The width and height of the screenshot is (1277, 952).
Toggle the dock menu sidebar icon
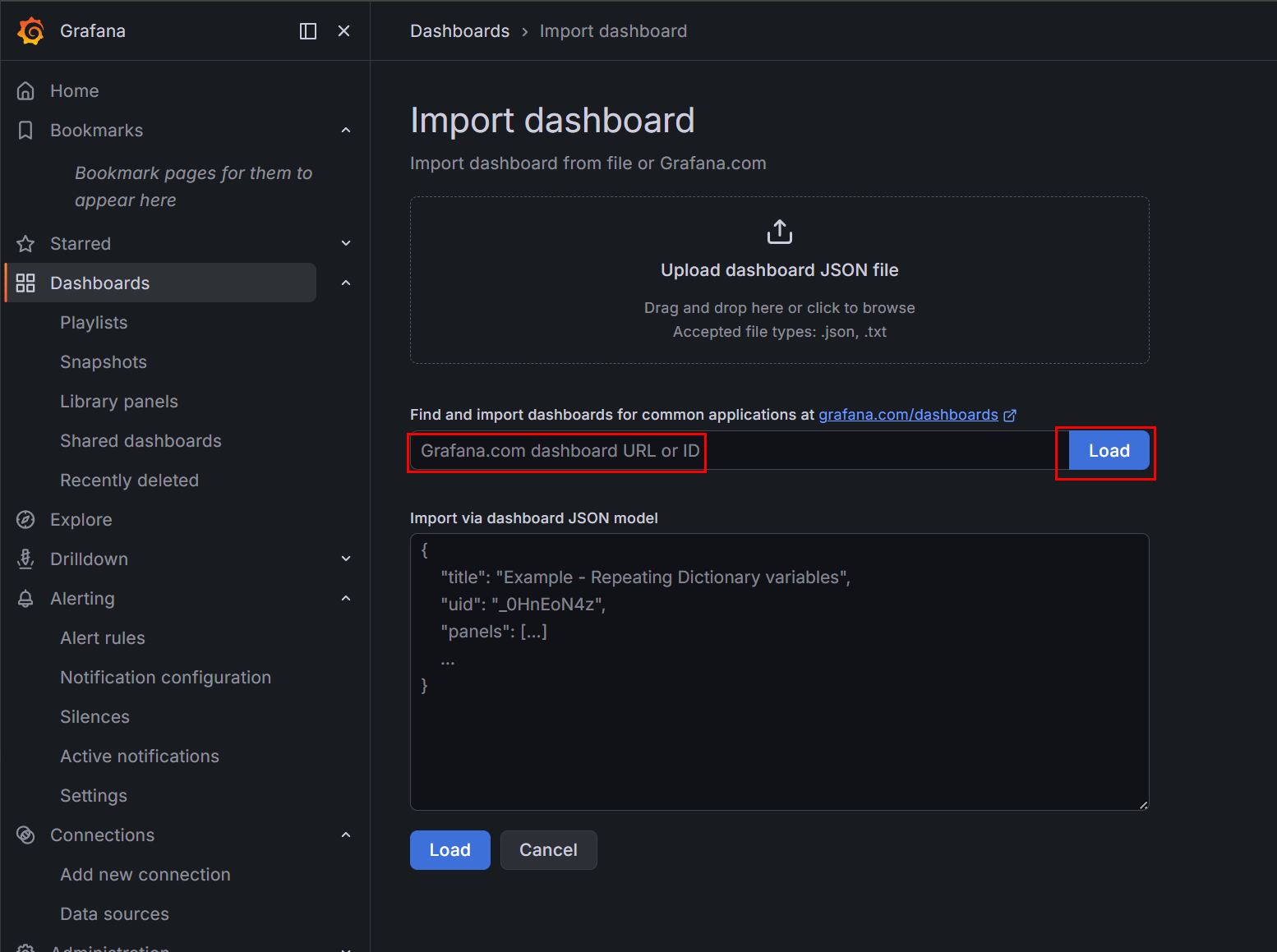[308, 31]
